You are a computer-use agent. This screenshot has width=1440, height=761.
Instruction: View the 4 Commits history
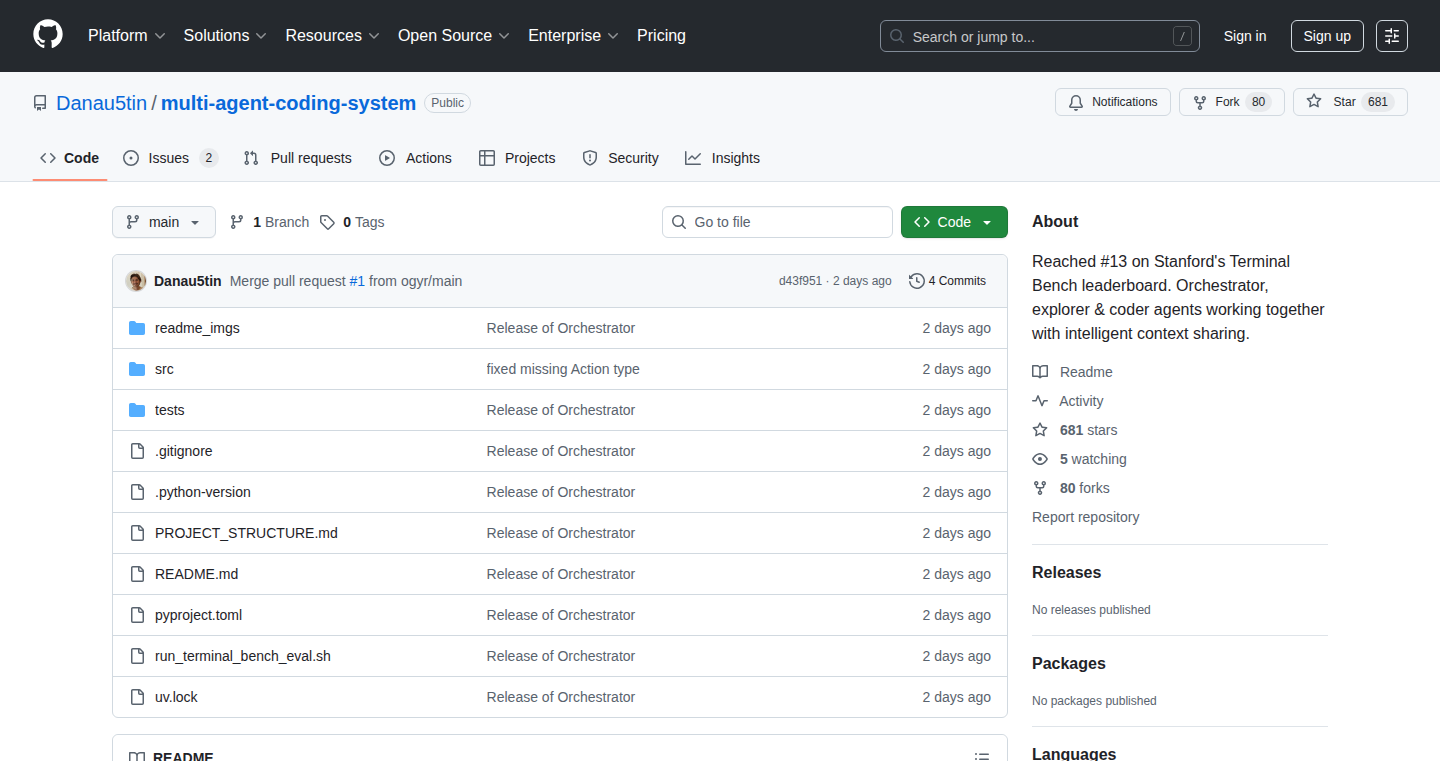coord(947,281)
